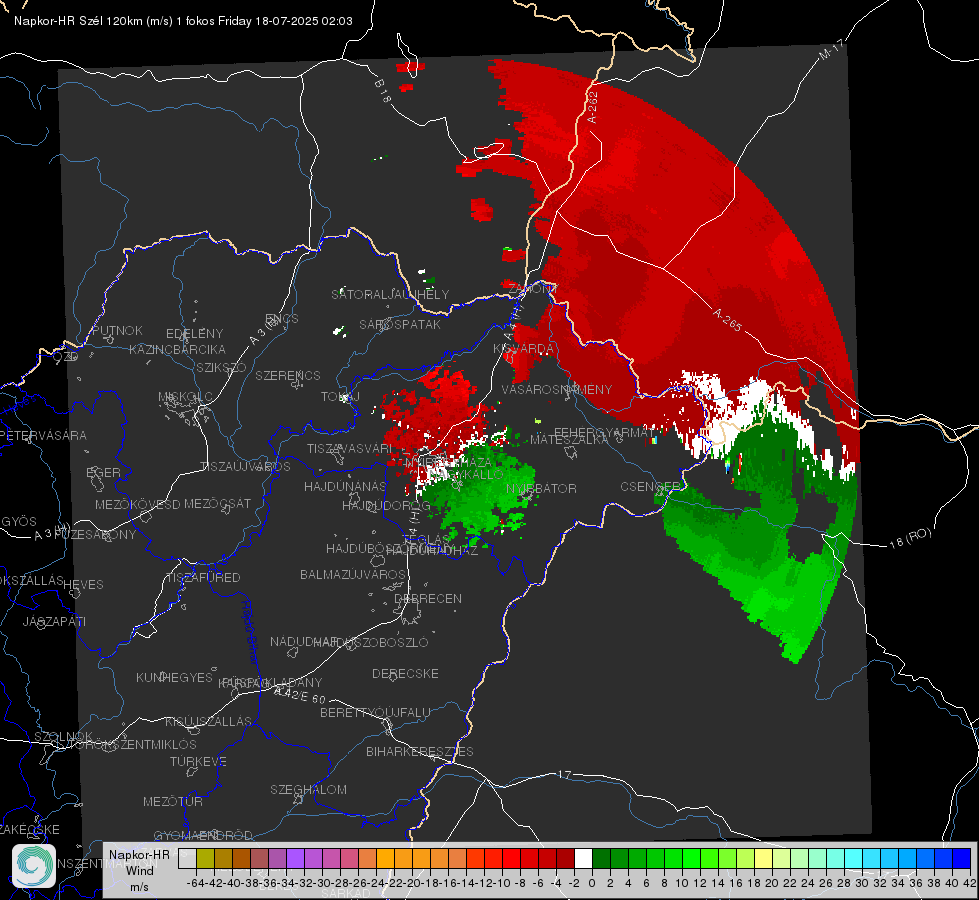Click the BALMAZÚJVÁROS label
979x900 pixels.
pos(353,574)
